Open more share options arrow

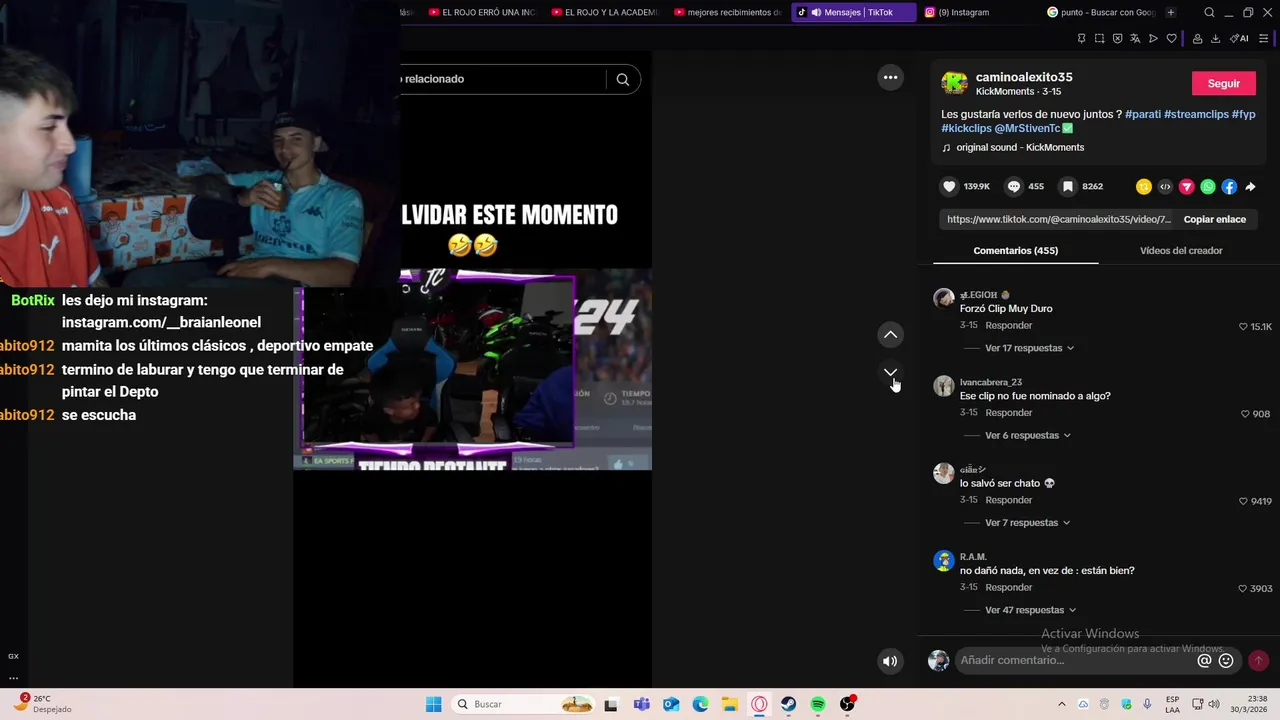click(x=1250, y=187)
